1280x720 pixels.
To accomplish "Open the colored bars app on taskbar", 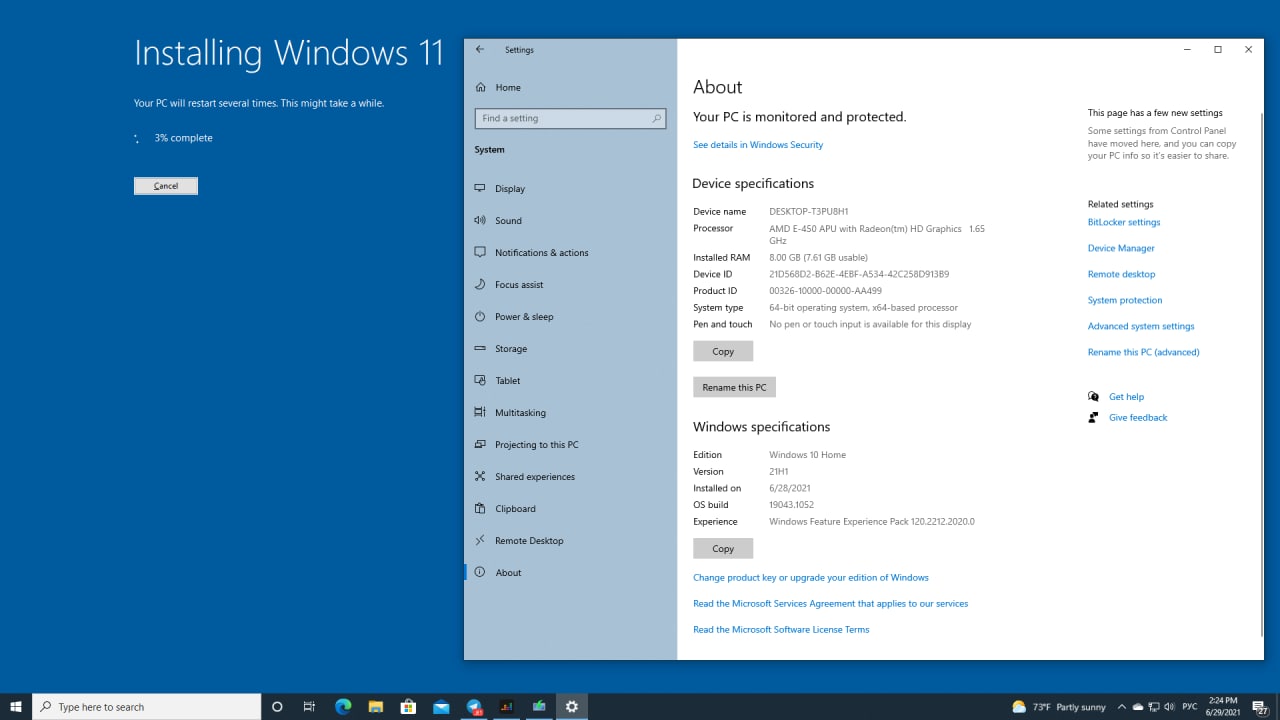I will point(506,706).
